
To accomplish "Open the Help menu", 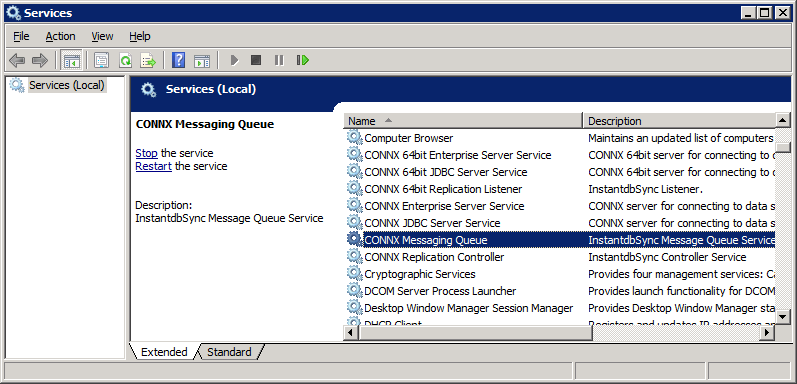I will click(x=140, y=36).
